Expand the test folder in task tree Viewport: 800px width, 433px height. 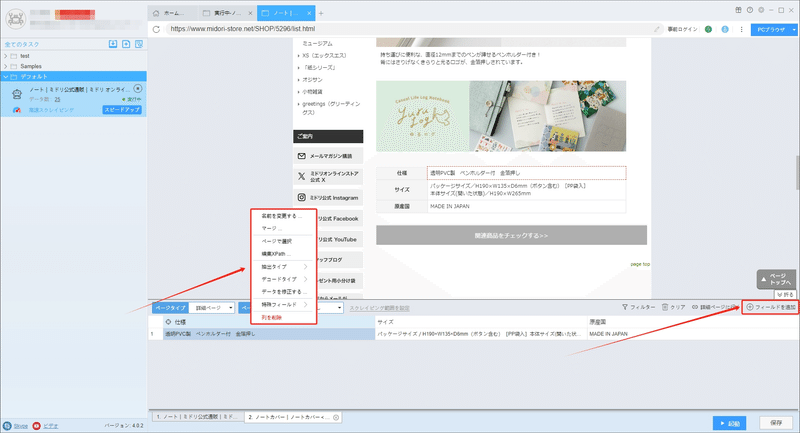[x=6, y=56]
